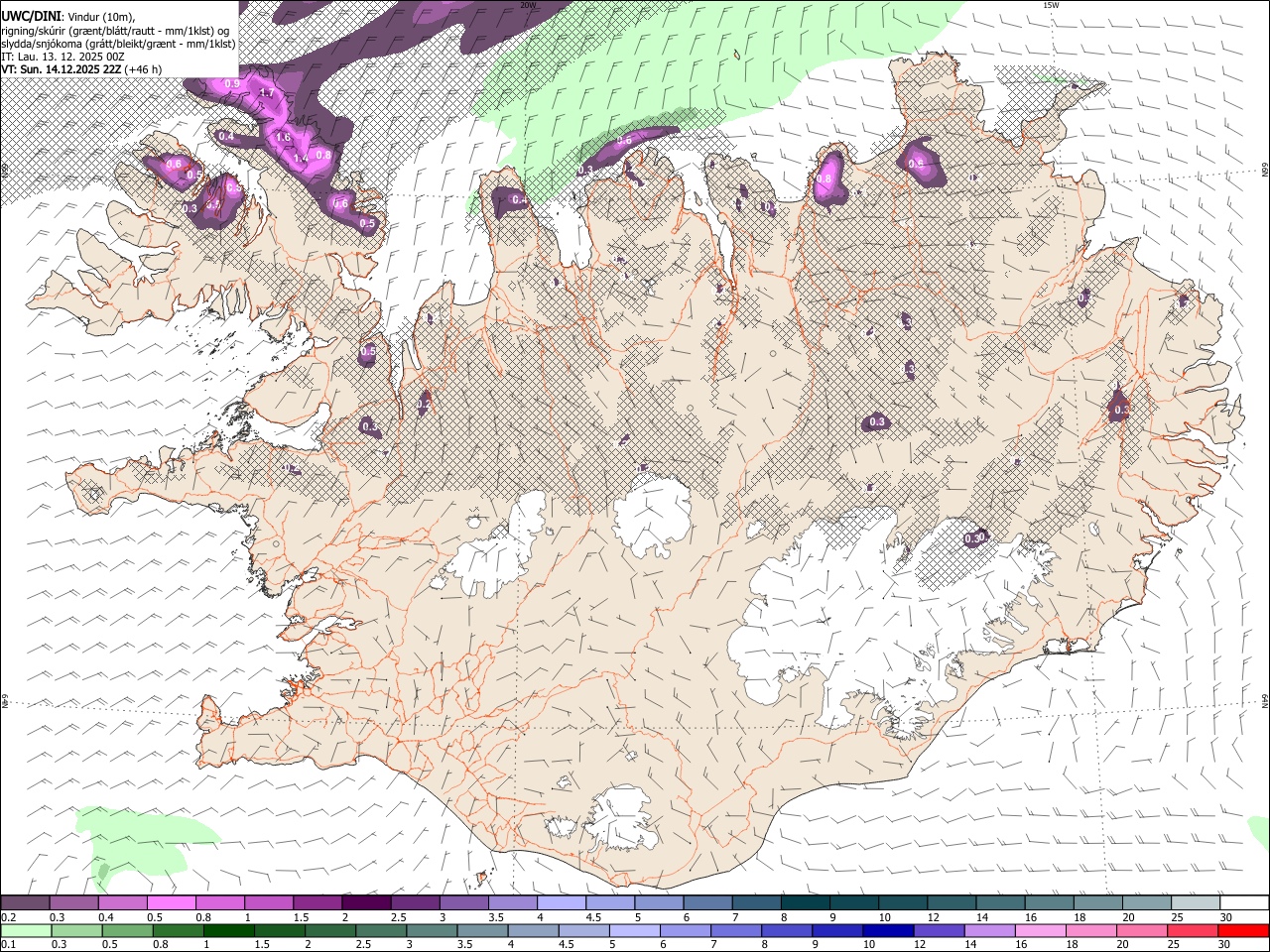The width and height of the screenshot is (1270, 952).
Task: Click the 'IT: Lau. 13. 12. 2025 00Z' line
Action: (x=62, y=57)
